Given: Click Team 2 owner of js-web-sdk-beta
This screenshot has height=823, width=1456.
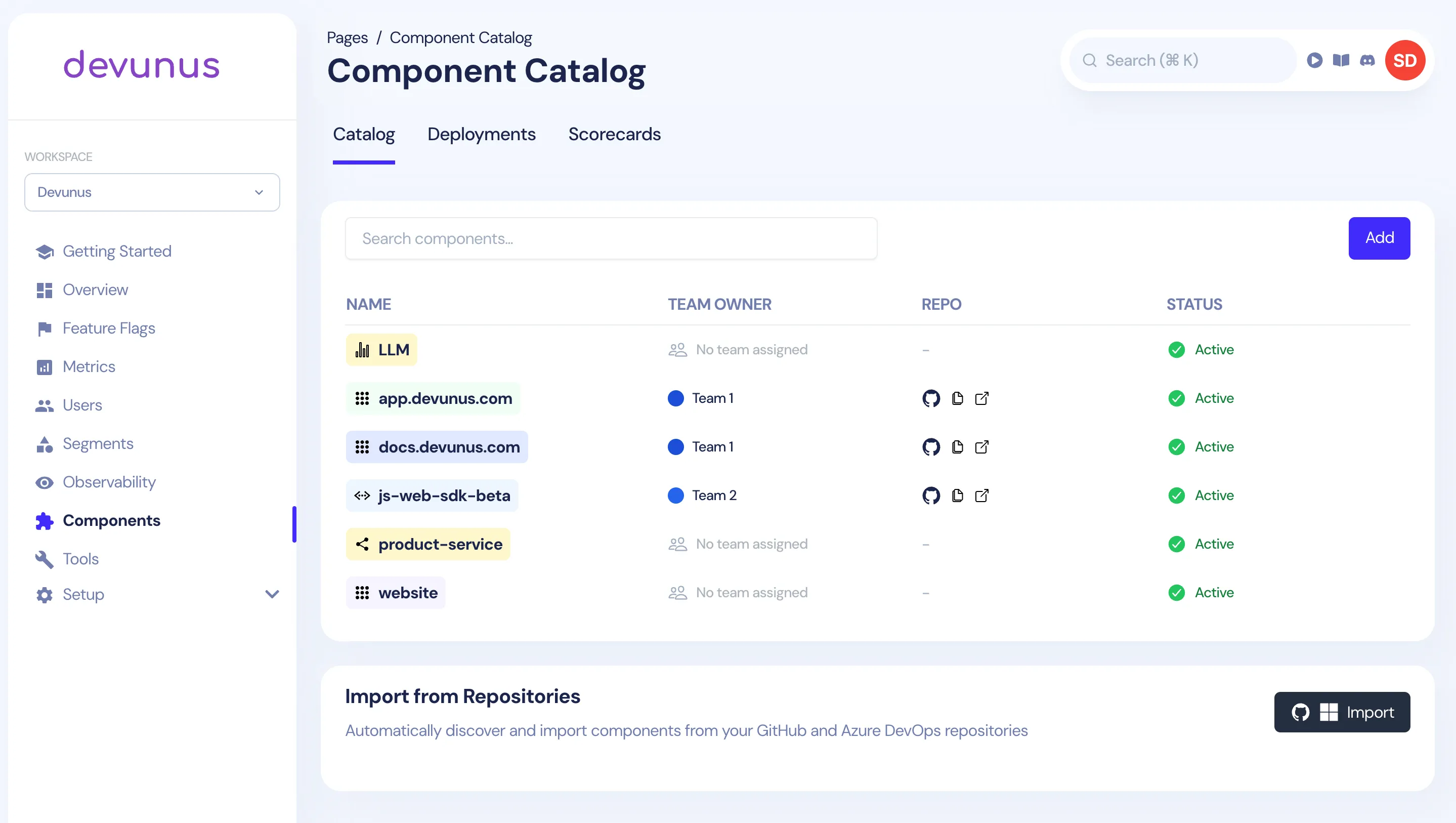Looking at the screenshot, I should click(714, 496).
